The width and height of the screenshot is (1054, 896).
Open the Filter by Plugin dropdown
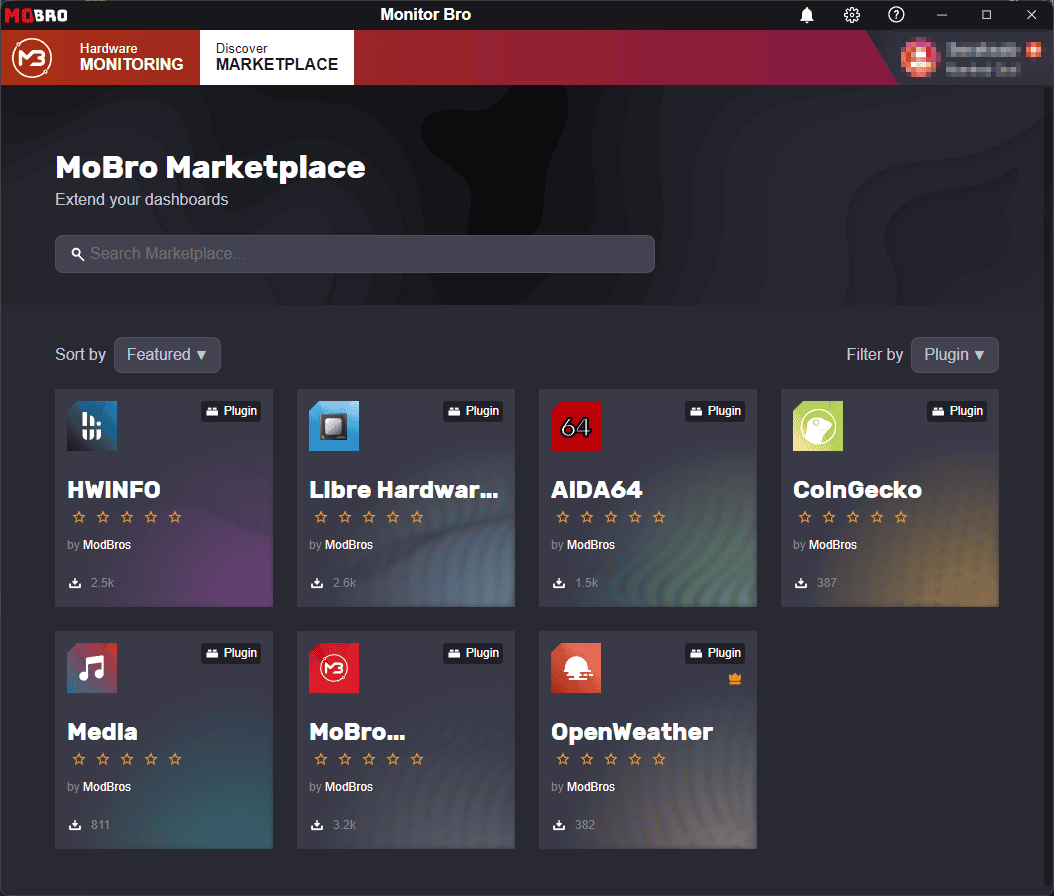click(x=955, y=355)
